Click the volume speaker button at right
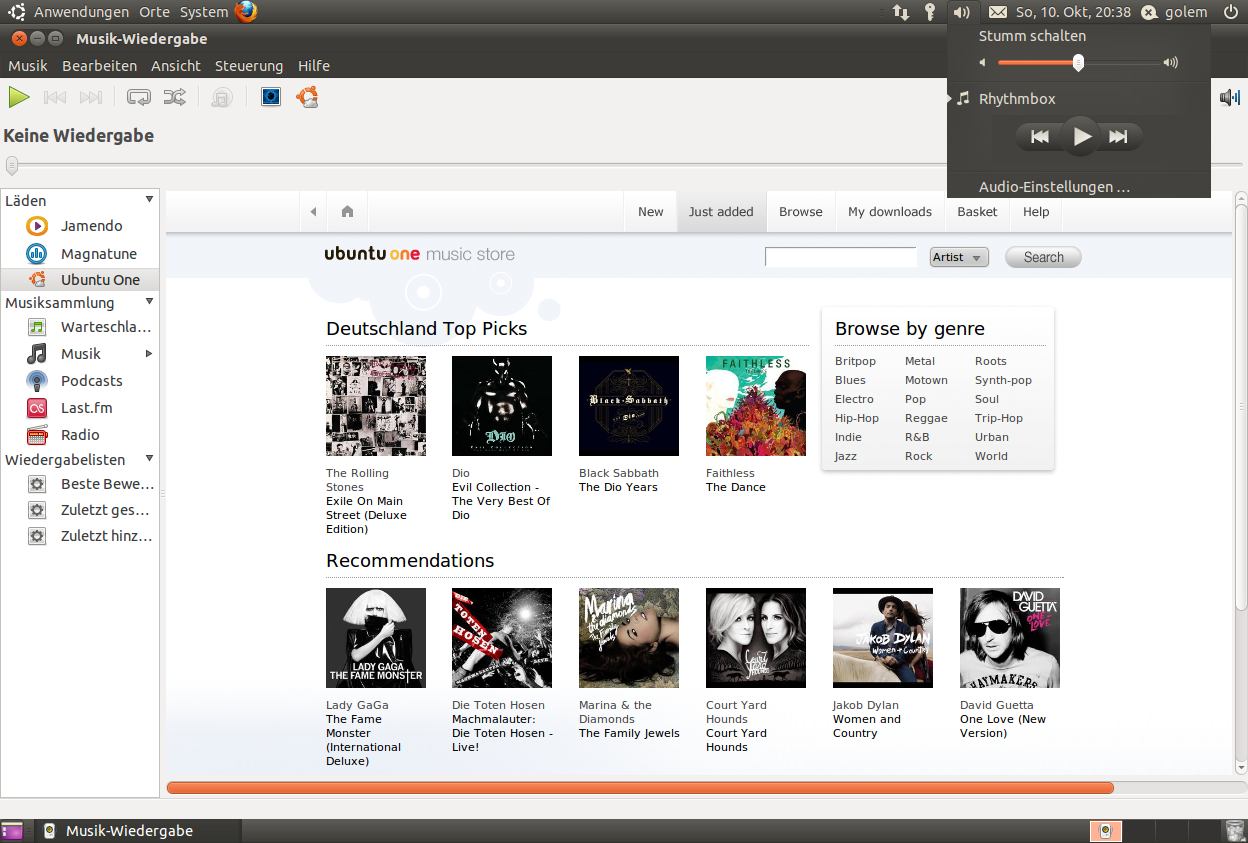1248x843 pixels. 1230,97
